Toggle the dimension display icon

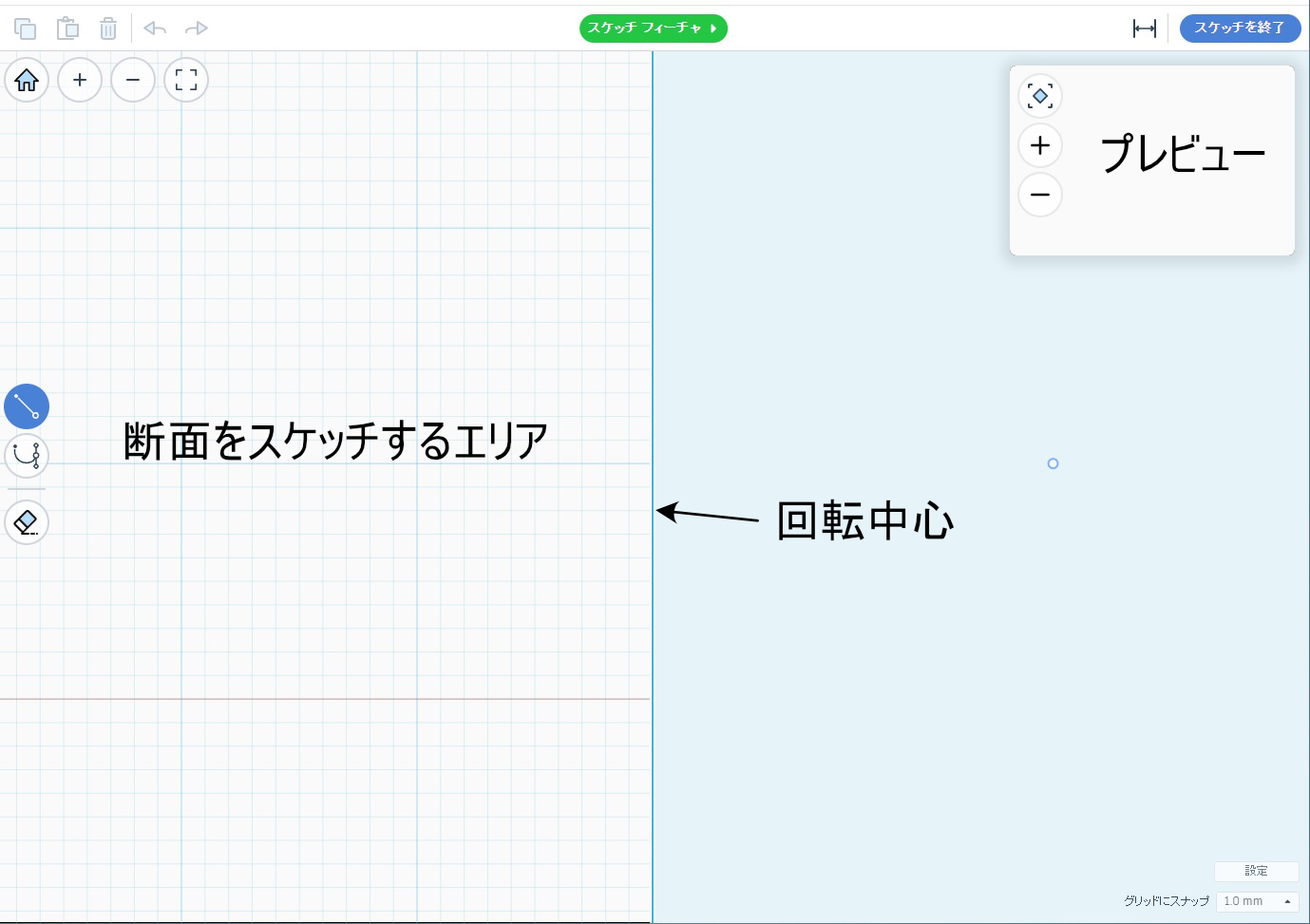(1144, 28)
